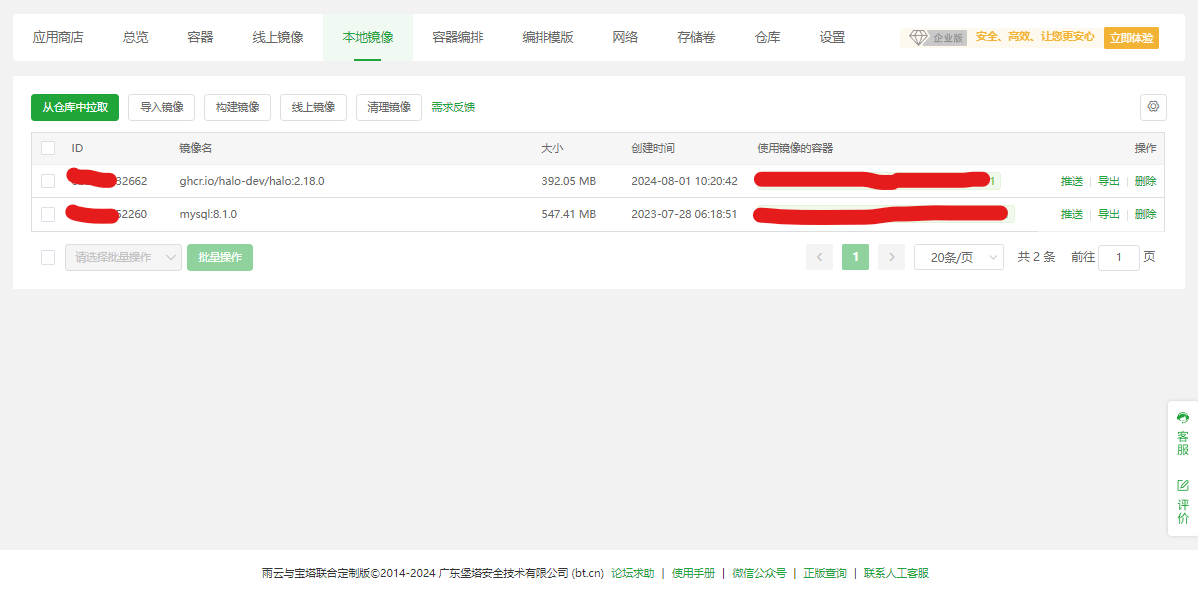
Task: Switch to the 容器 tab
Action: point(198,35)
